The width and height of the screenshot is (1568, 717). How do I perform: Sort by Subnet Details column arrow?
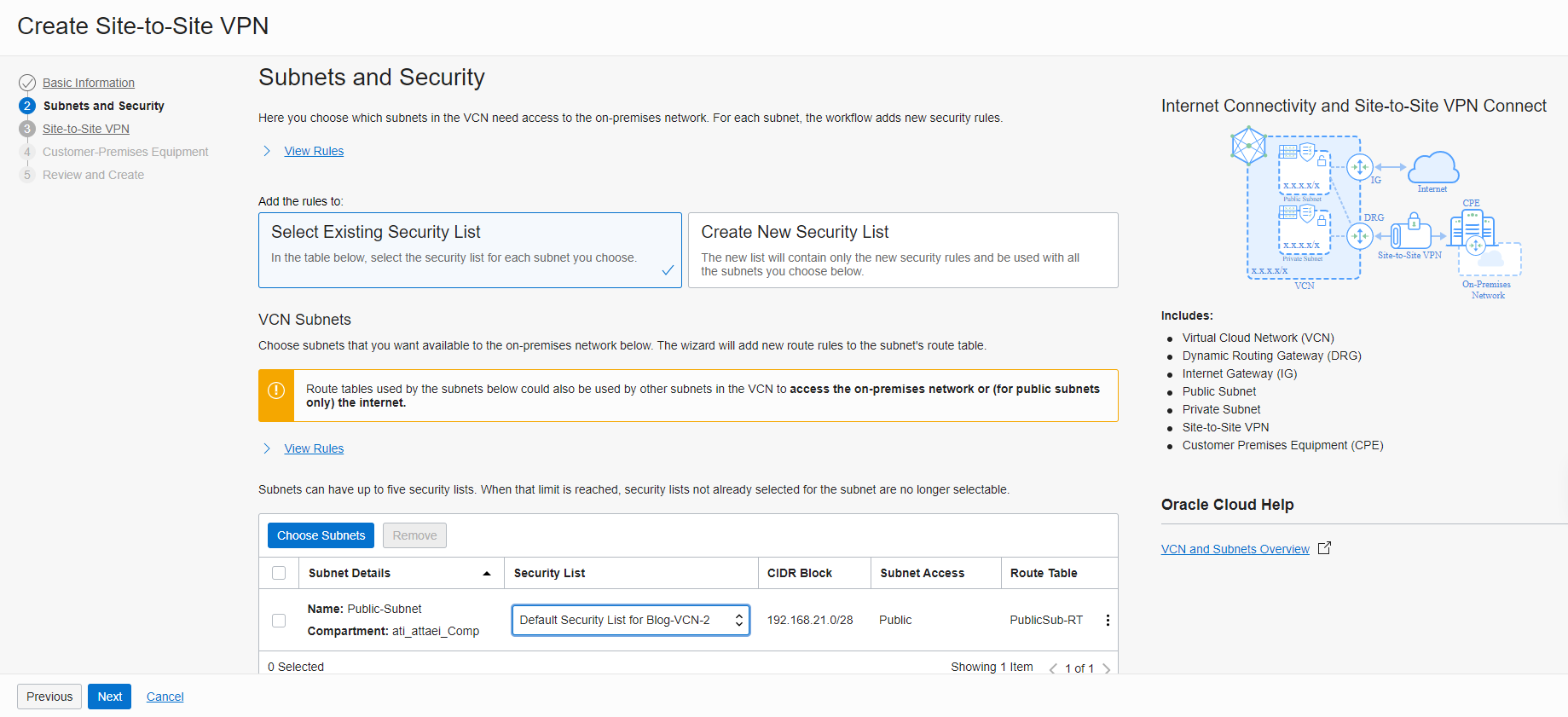[487, 574]
